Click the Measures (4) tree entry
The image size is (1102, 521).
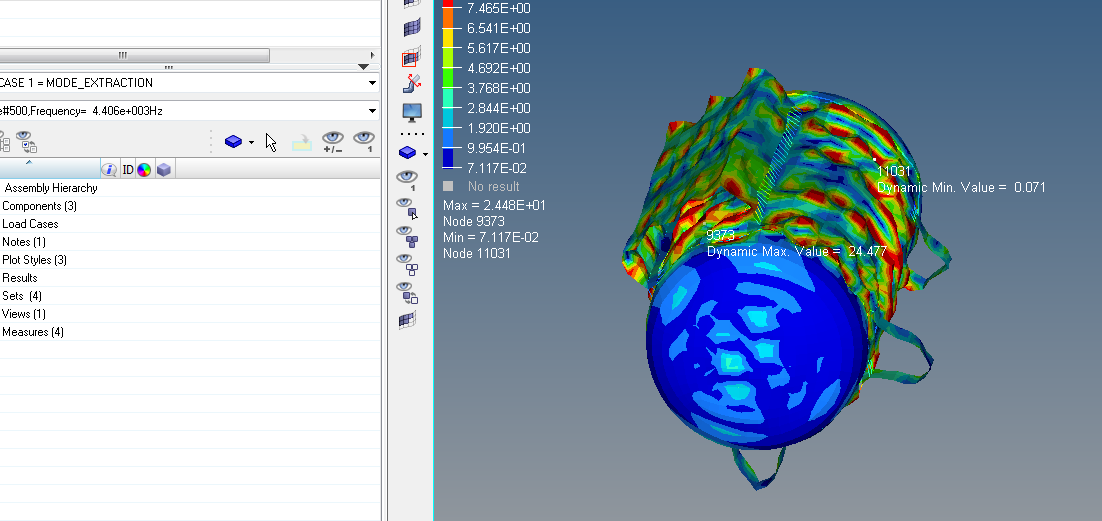[33, 332]
